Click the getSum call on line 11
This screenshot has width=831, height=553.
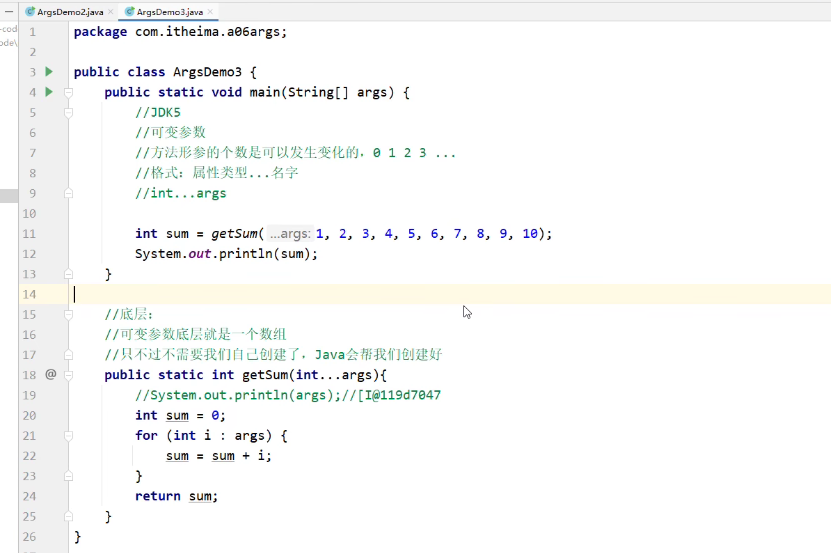[x=234, y=234]
